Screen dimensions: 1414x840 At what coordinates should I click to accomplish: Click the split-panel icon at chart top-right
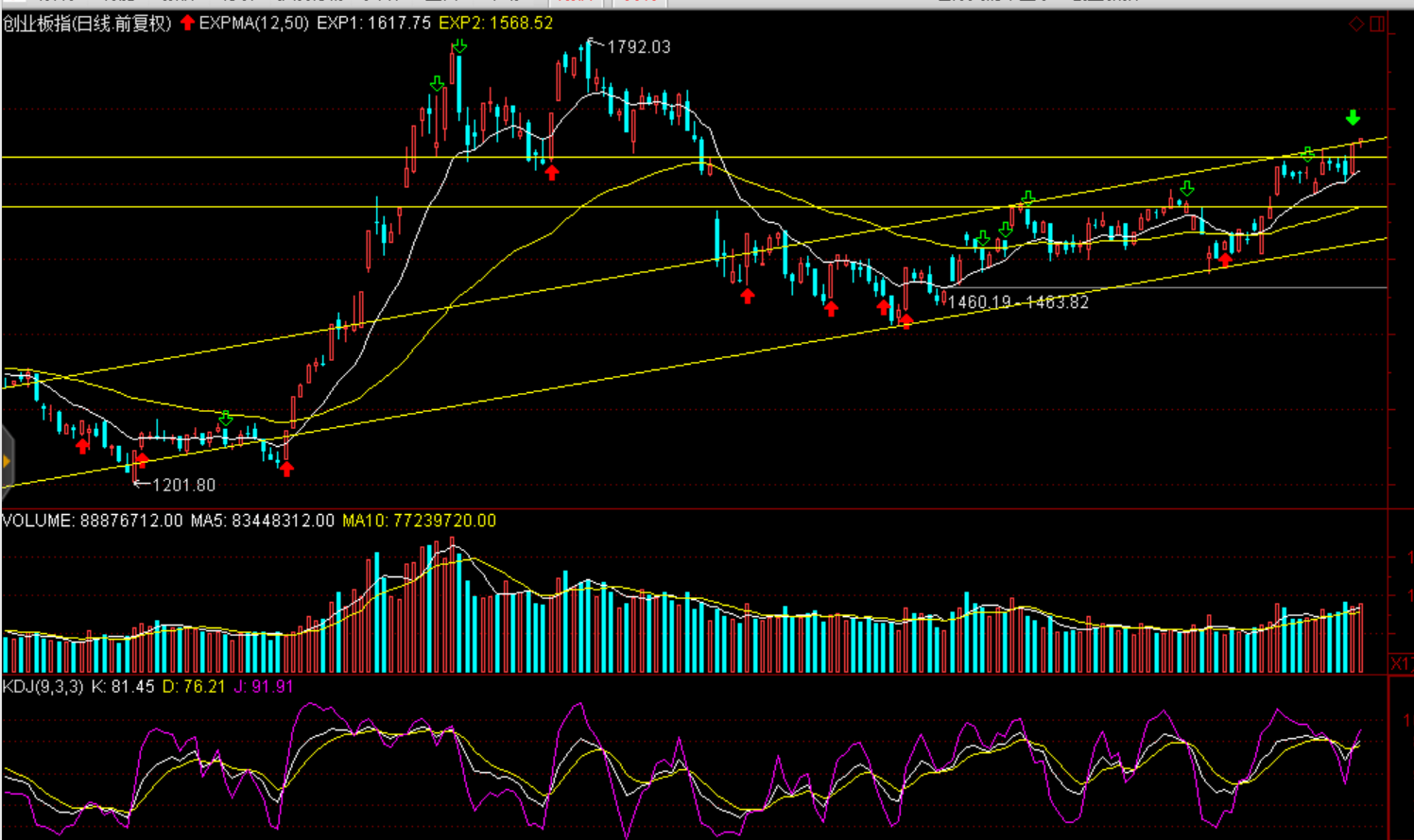pyautogui.click(x=1377, y=24)
